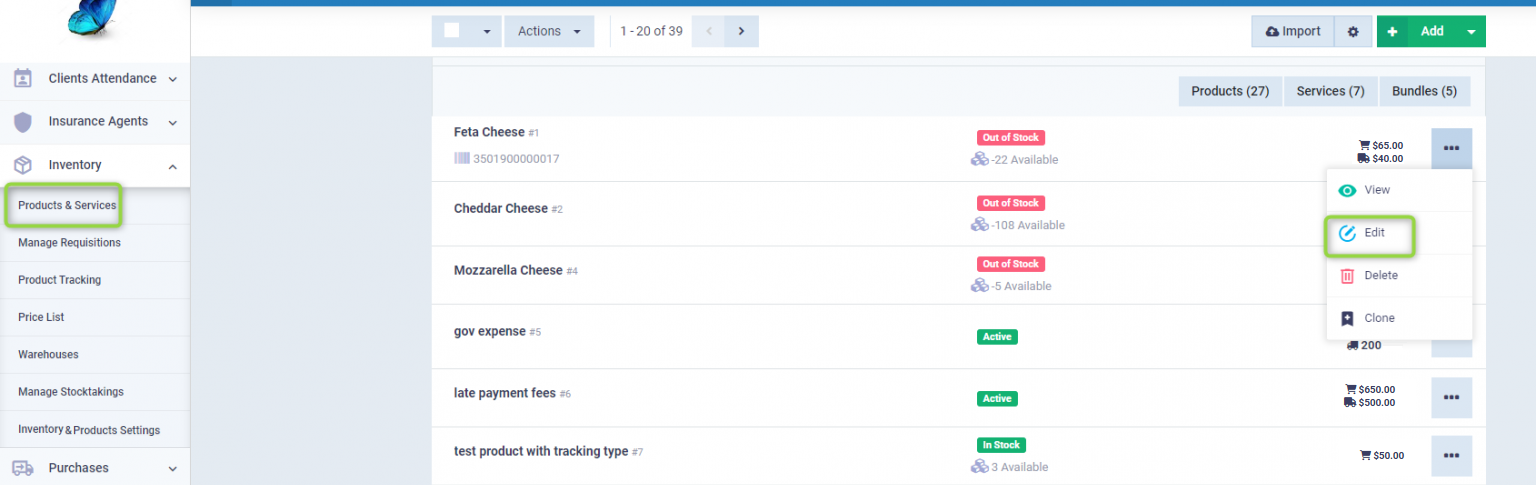Open the Actions dropdown
This screenshot has height=485, width=1536.
549,31
